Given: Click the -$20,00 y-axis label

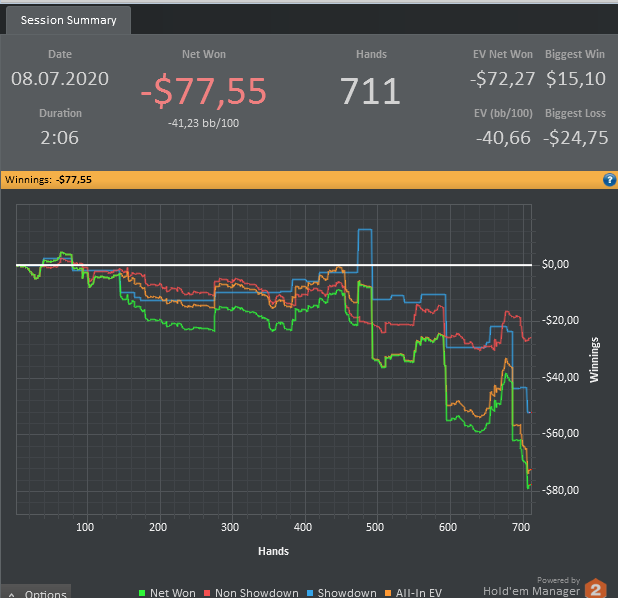Looking at the screenshot, I should [x=560, y=320].
